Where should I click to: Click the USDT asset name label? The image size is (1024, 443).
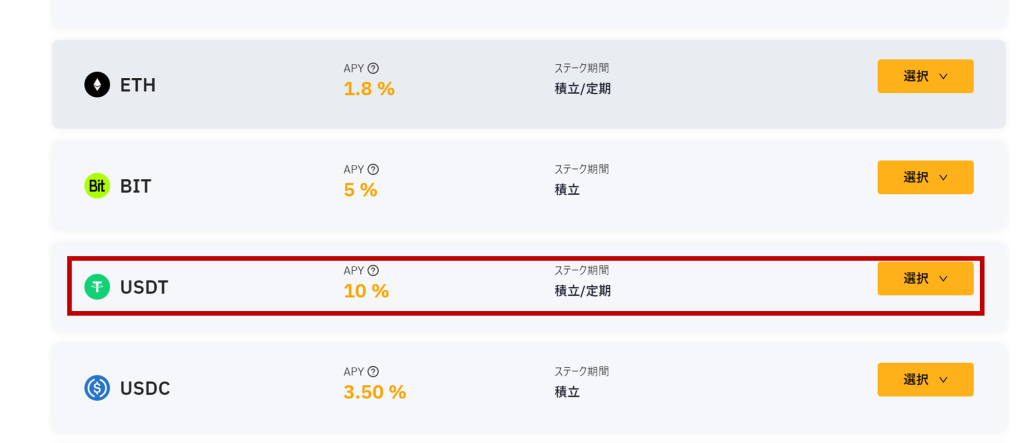coord(144,287)
